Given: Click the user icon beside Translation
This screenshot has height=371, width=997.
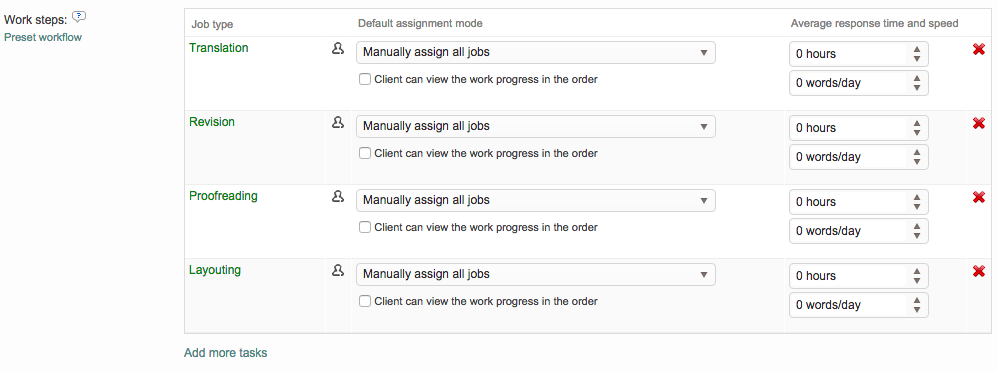Looking at the screenshot, I should (x=338, y=48).
